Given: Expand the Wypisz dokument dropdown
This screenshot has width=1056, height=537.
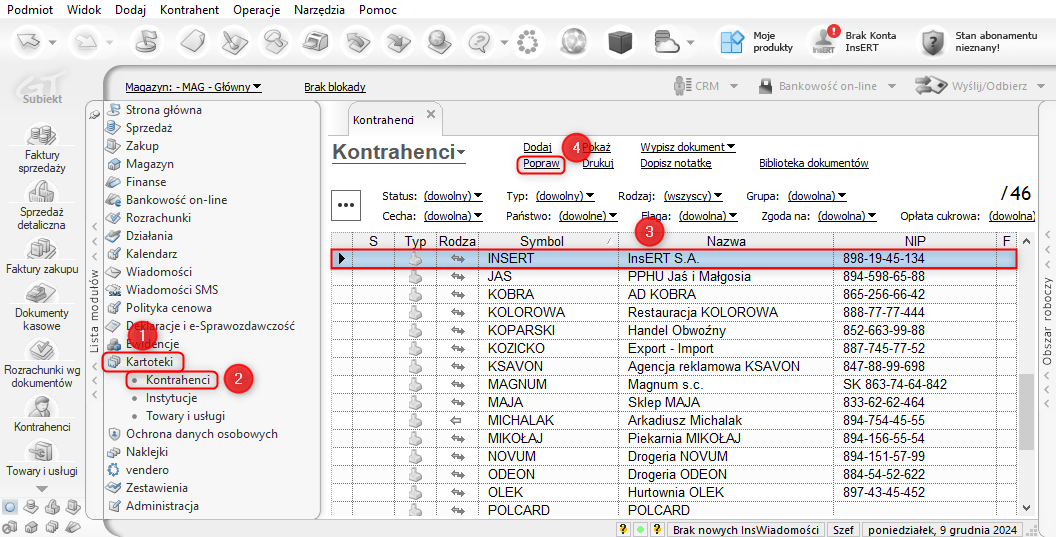Looking at the screenshot, I should pyautogui.click(x=687, y=147).
